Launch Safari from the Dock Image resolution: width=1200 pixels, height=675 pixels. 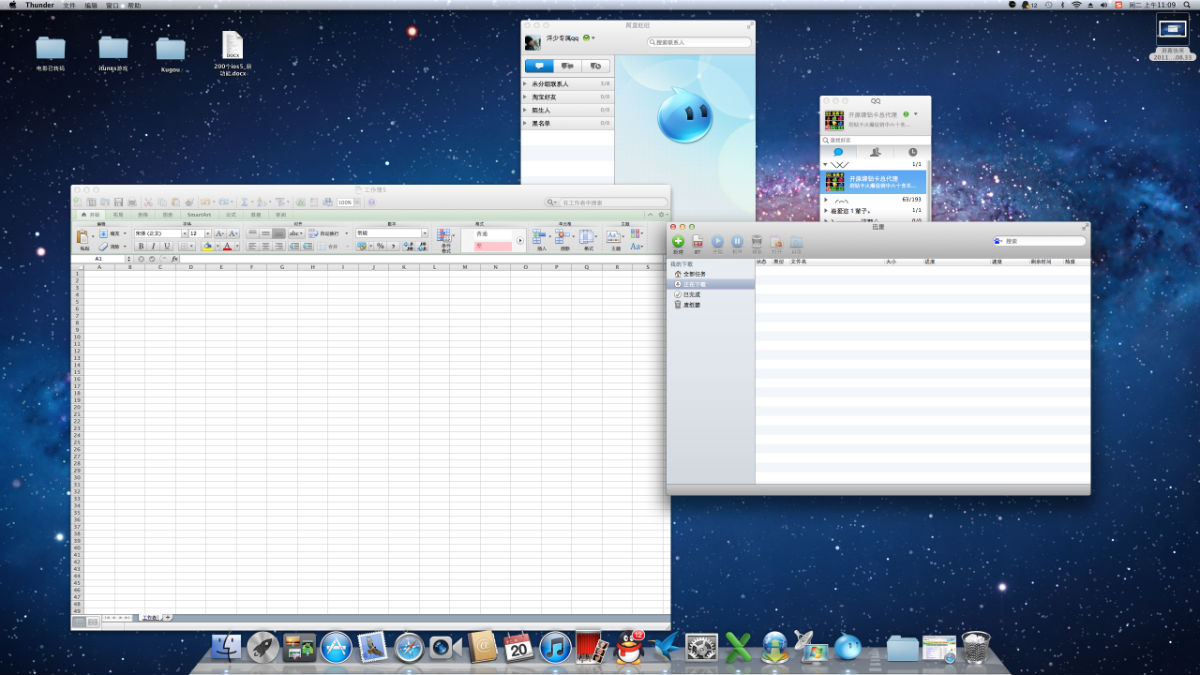coord(408,647)
